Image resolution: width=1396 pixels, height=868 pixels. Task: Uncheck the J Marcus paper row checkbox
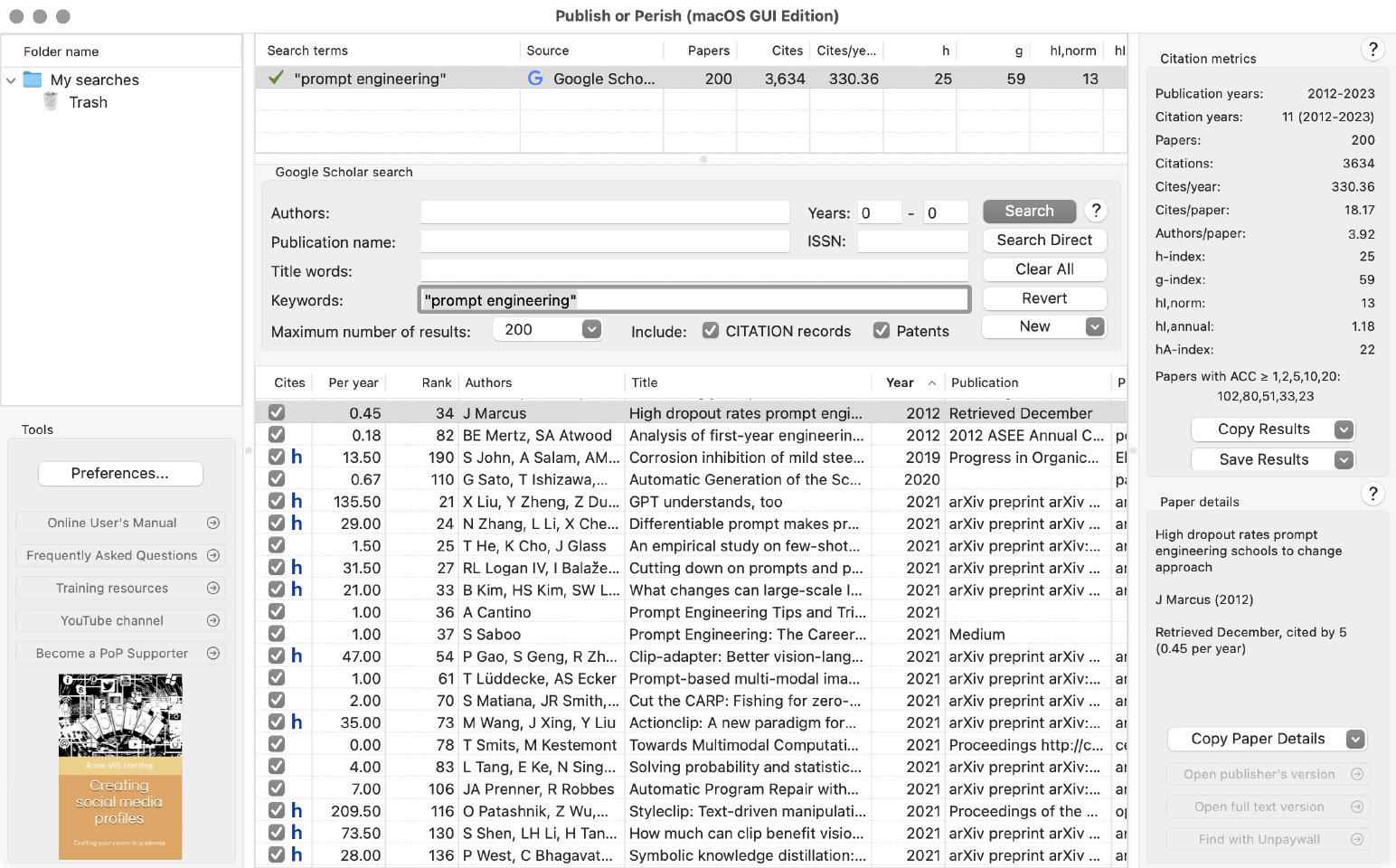(277, 412)
